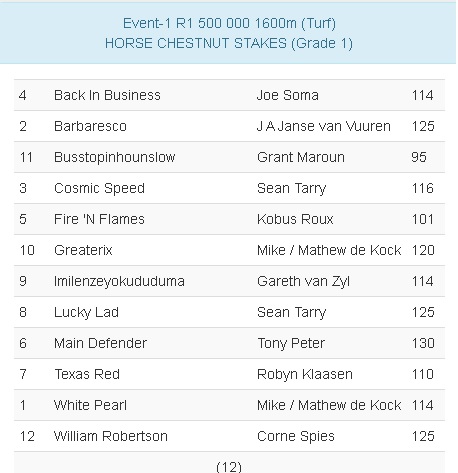
Task: Open the White Pearl entry
Action: tap(90, 405)
